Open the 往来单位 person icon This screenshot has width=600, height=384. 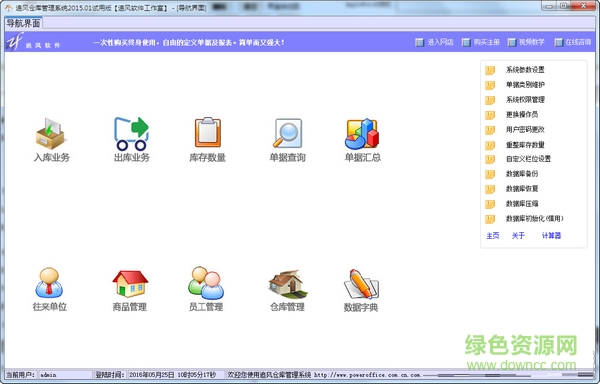49,283
